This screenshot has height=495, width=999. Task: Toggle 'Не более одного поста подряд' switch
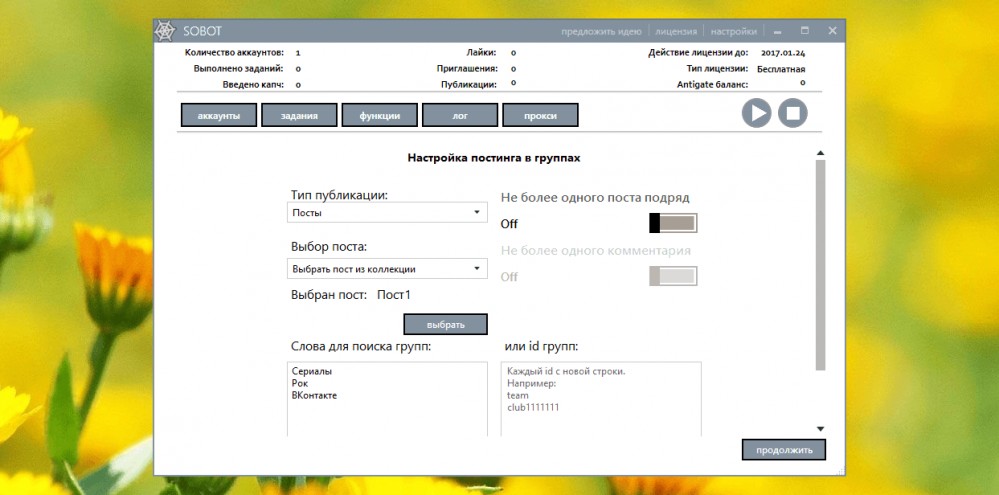point(673,223)
